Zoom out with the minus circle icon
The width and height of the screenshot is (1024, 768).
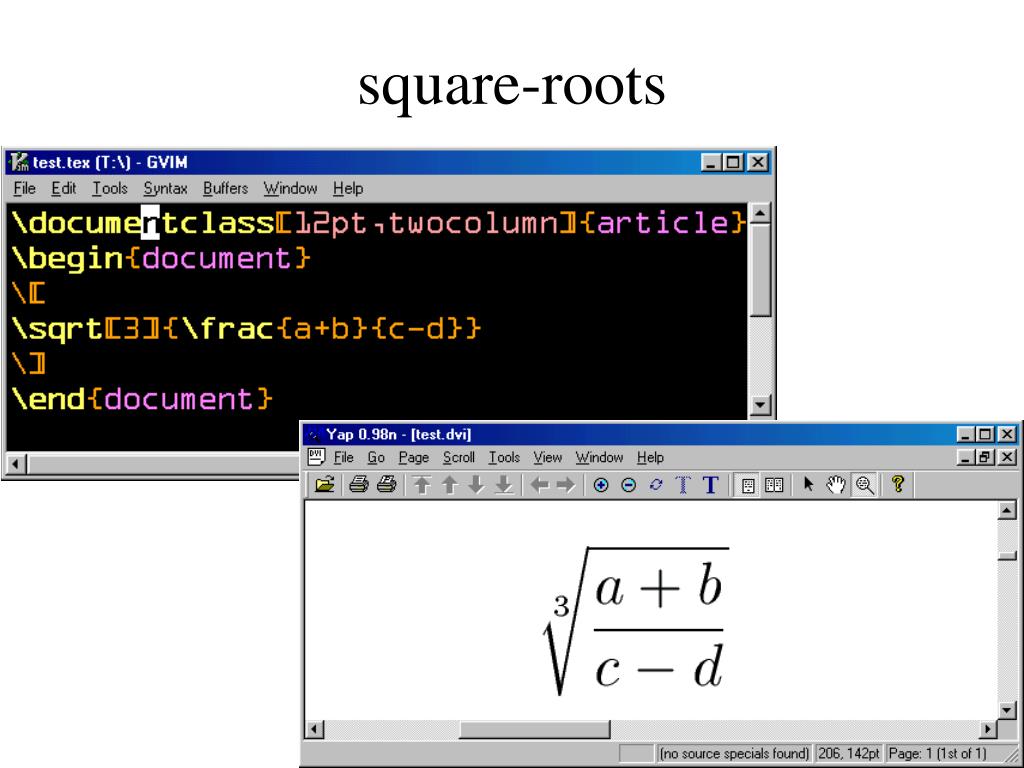tap(628, 485)
